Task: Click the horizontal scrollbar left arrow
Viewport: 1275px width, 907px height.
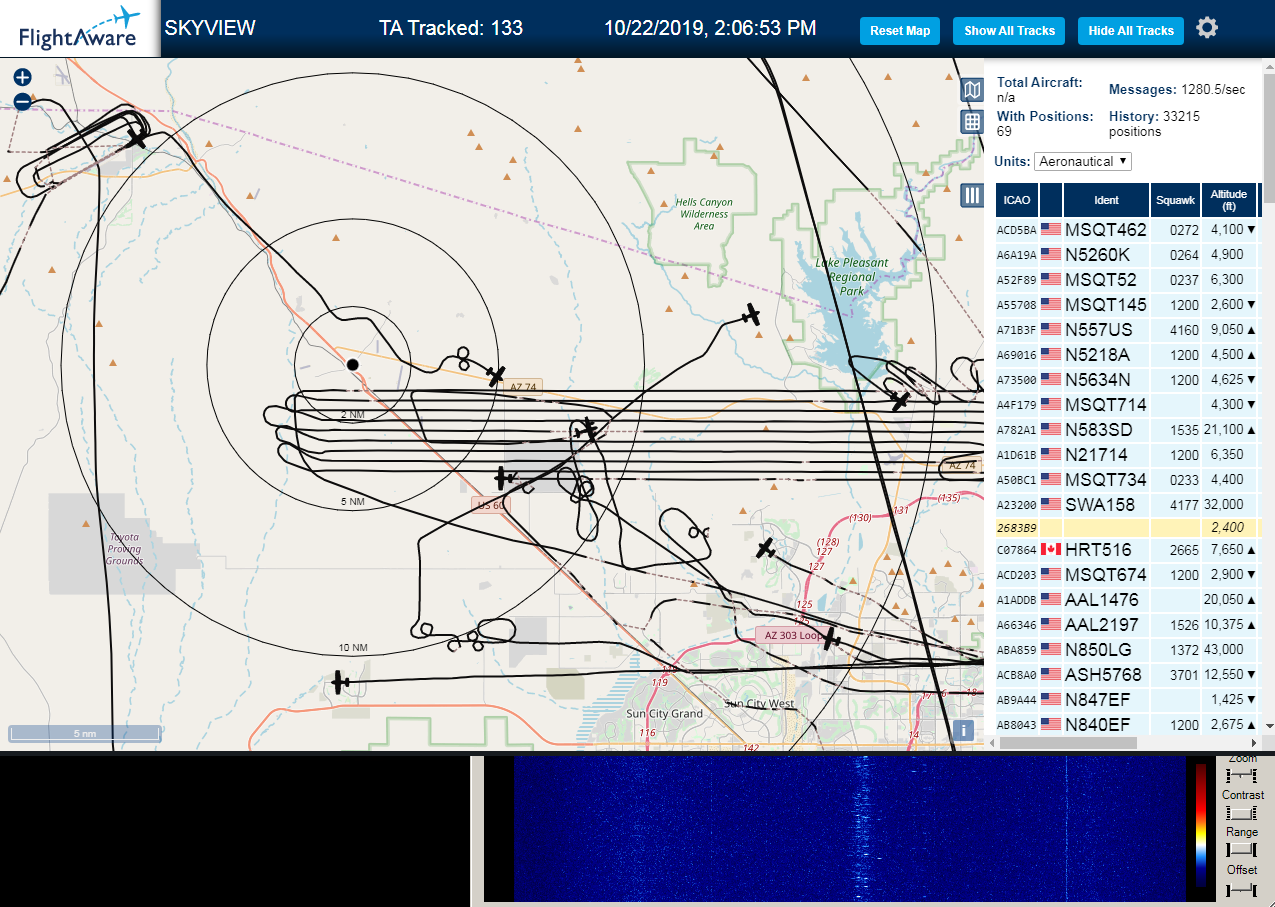Action: (x=991, y=743)
